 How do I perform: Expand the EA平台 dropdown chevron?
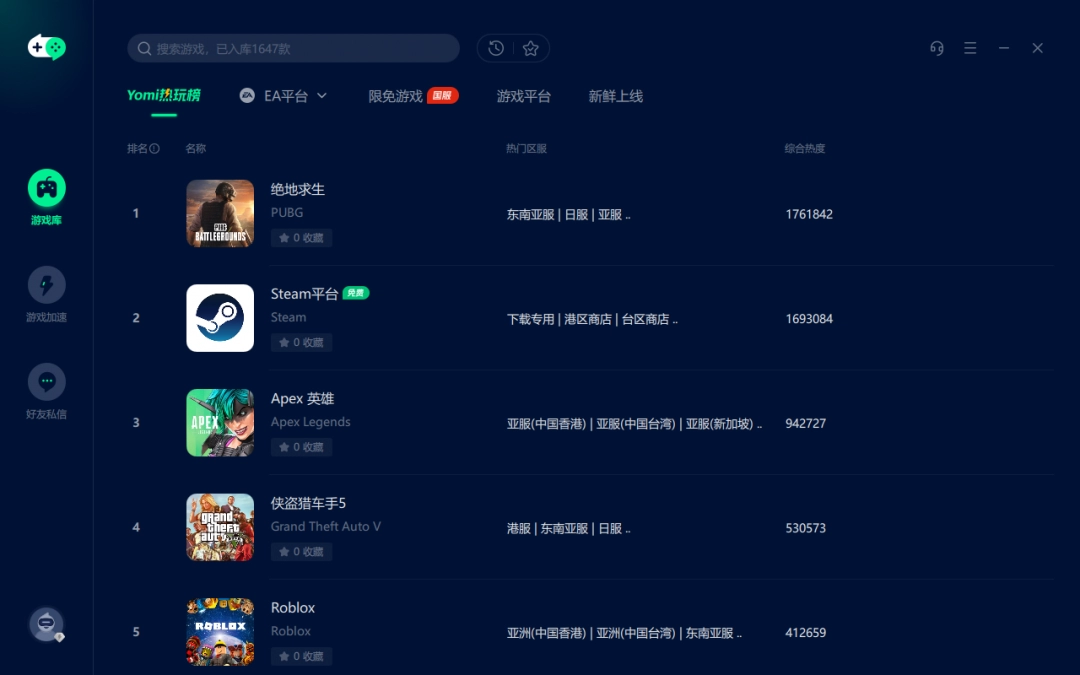point(322,95)
